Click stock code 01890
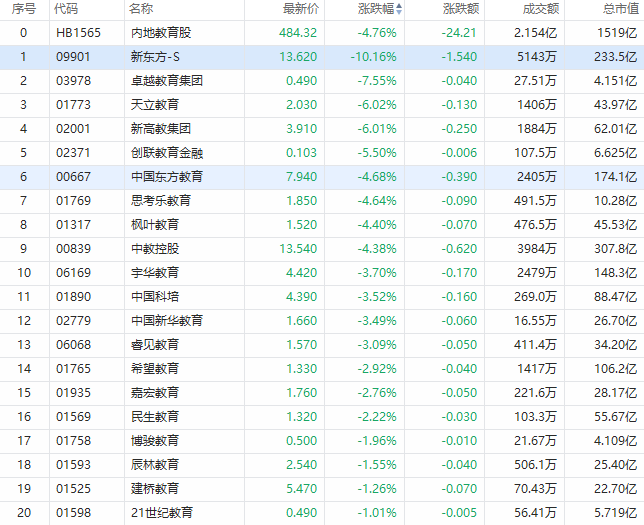The image size is (644, 525). 73,297
